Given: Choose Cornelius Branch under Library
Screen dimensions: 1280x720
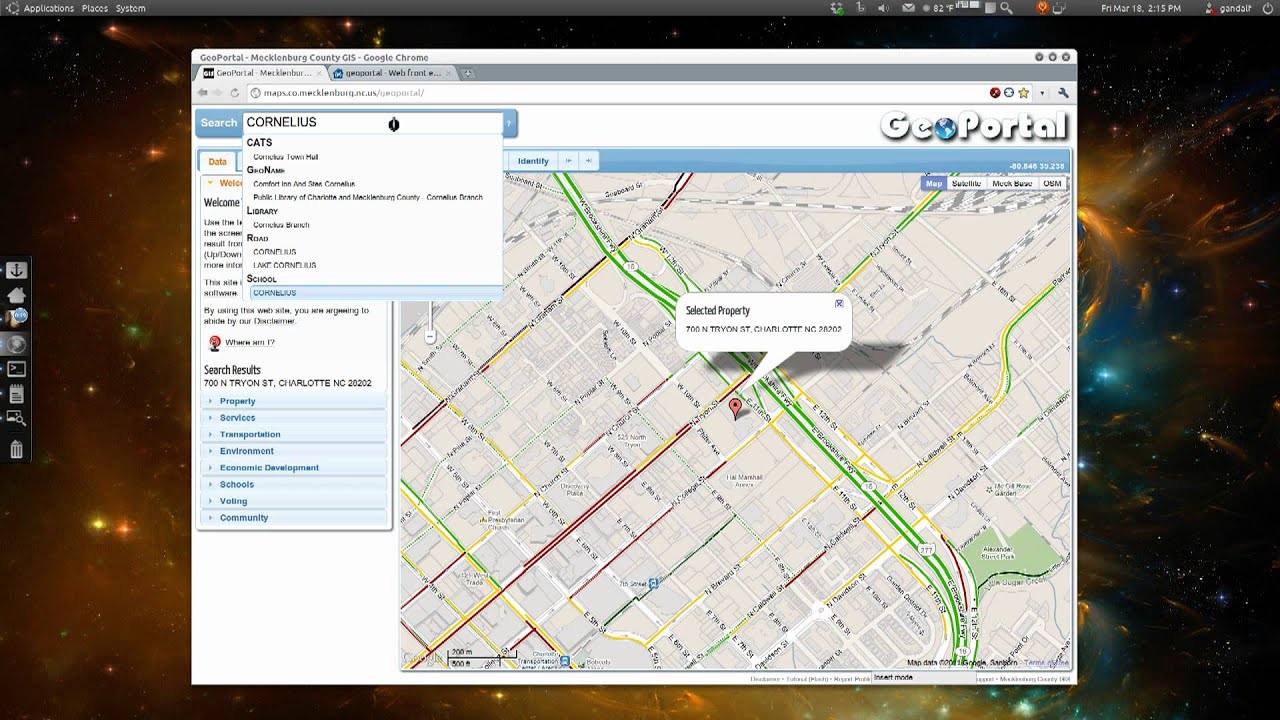Looking at the screenshot, I should pyautogui.click(x=281, y=225).
